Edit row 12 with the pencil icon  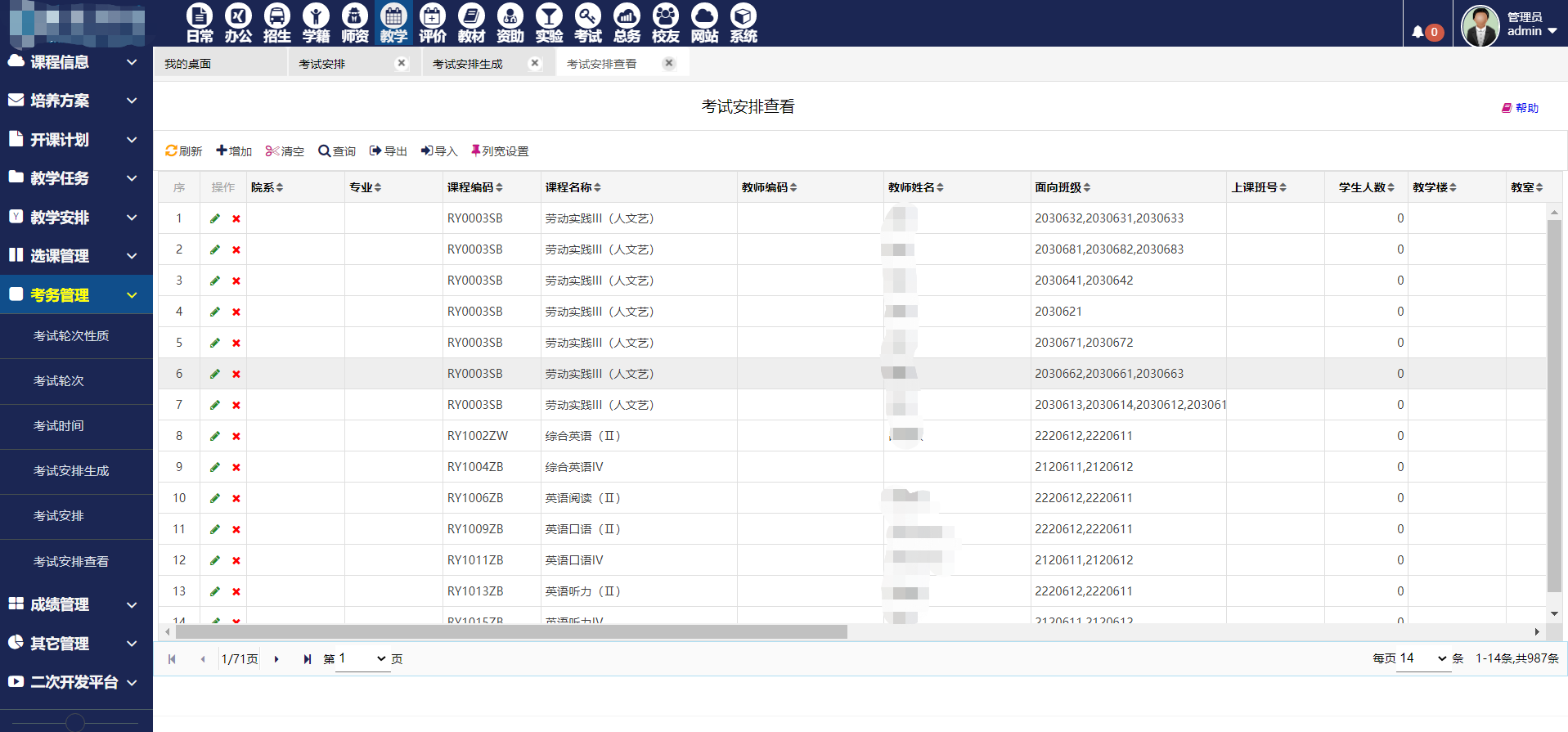point(215,560)
